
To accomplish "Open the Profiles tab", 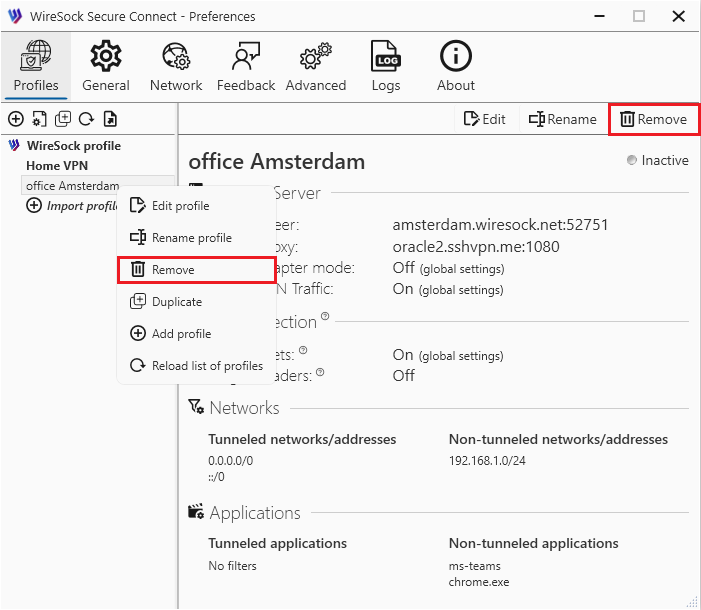I will (36, 66).
